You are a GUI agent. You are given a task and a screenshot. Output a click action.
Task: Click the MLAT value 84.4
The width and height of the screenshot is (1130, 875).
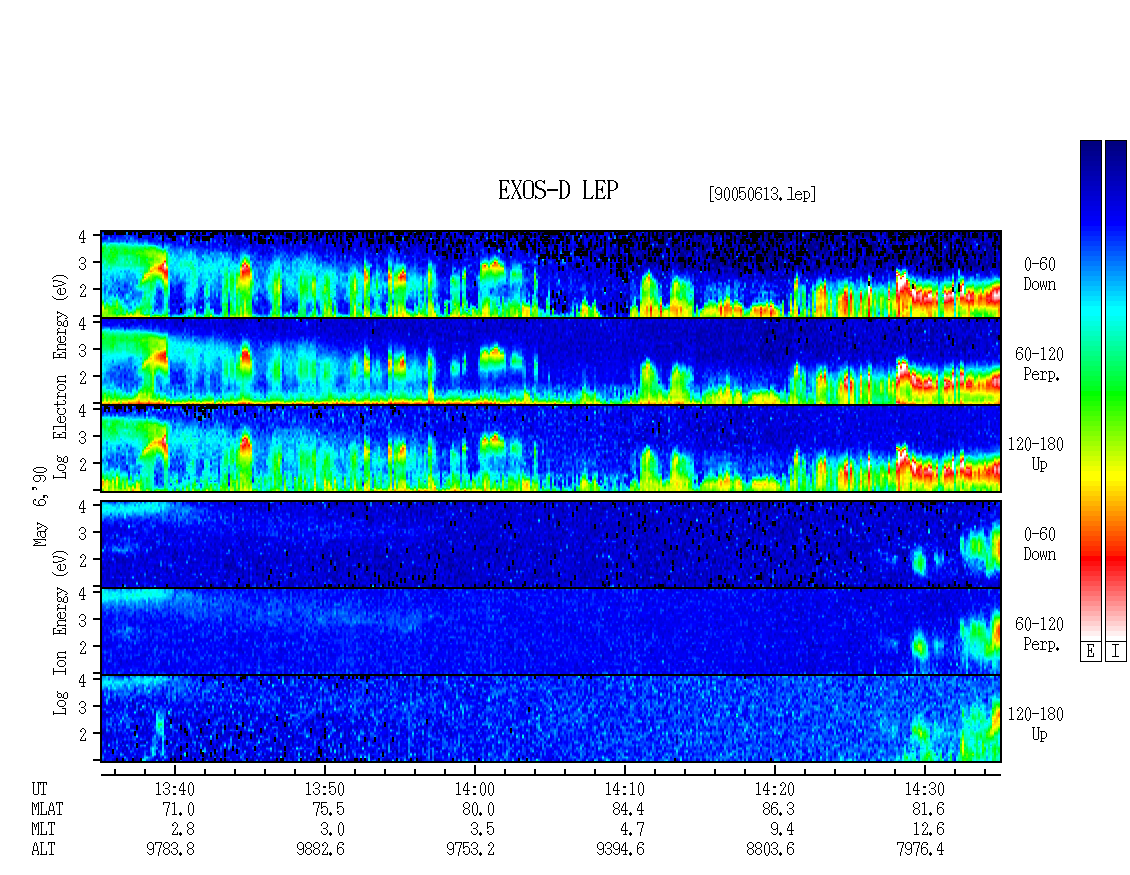pos(628,809)
